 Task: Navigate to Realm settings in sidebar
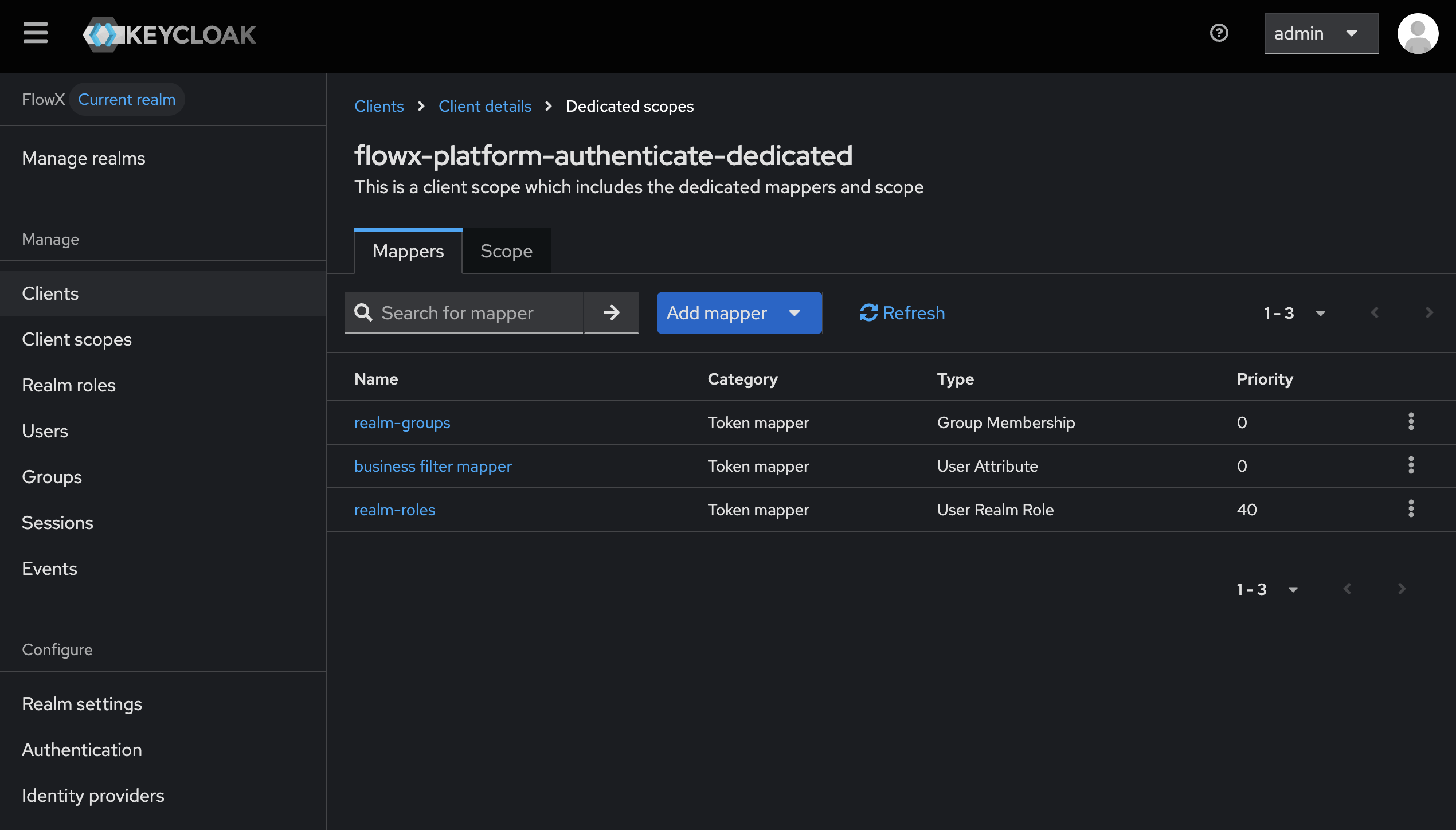point(82,704)
